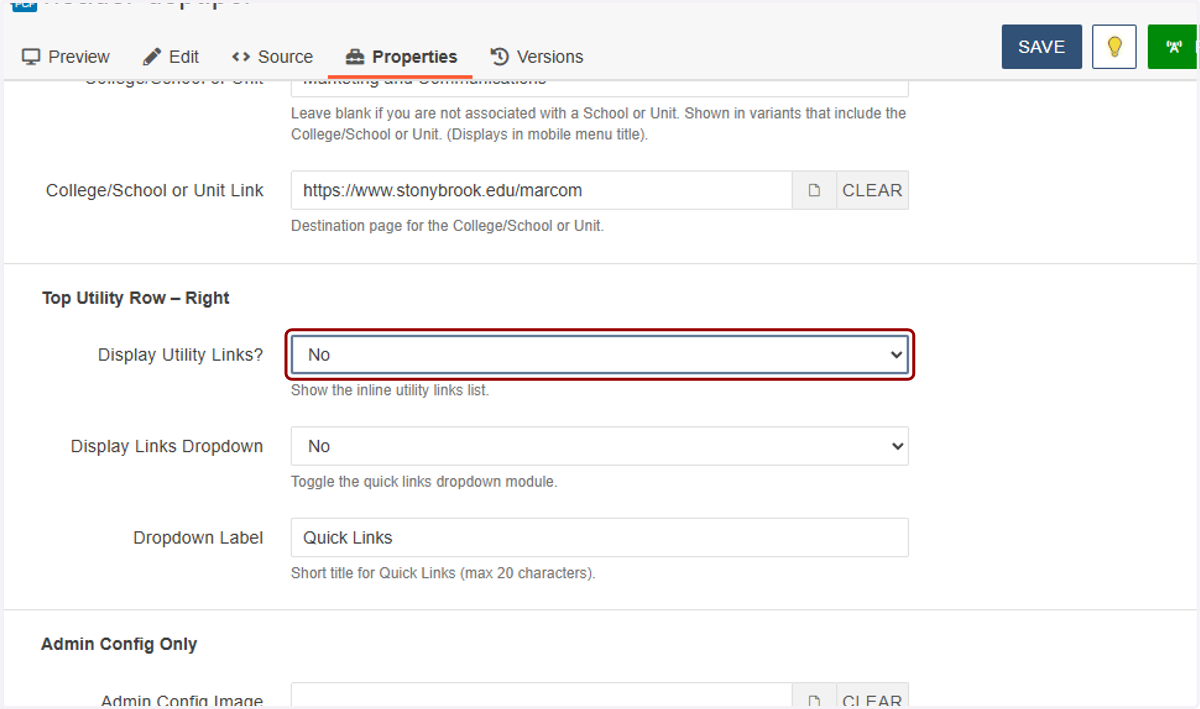
Task: Open file chooser for College/School or Unit Link
Action: coord(814,190)
